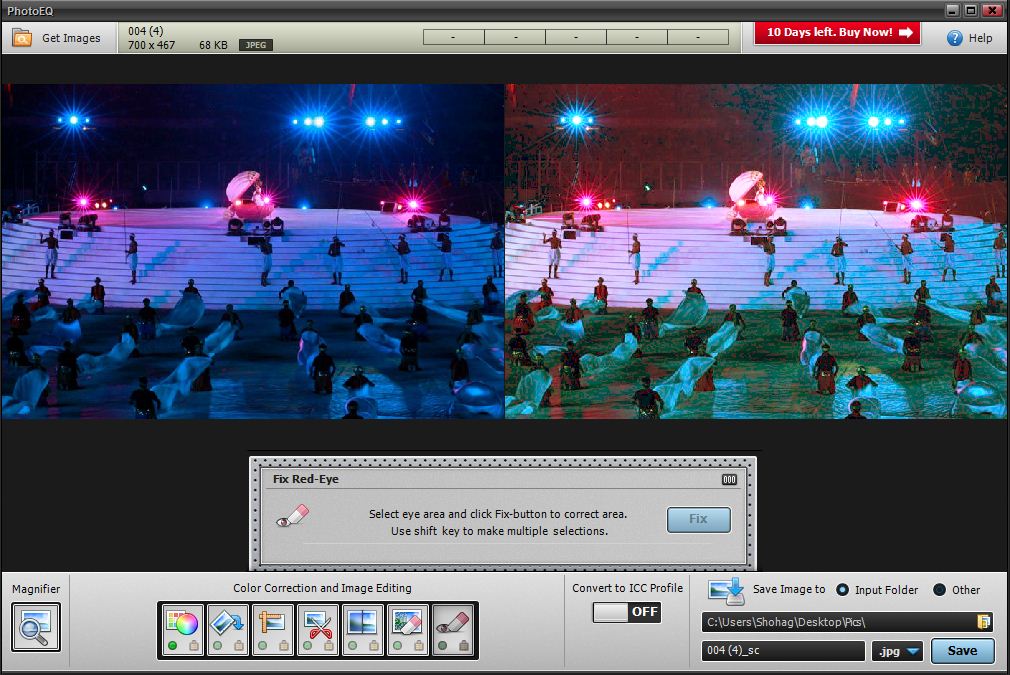Open the Magnifier tool

click(x=36, y=628)
